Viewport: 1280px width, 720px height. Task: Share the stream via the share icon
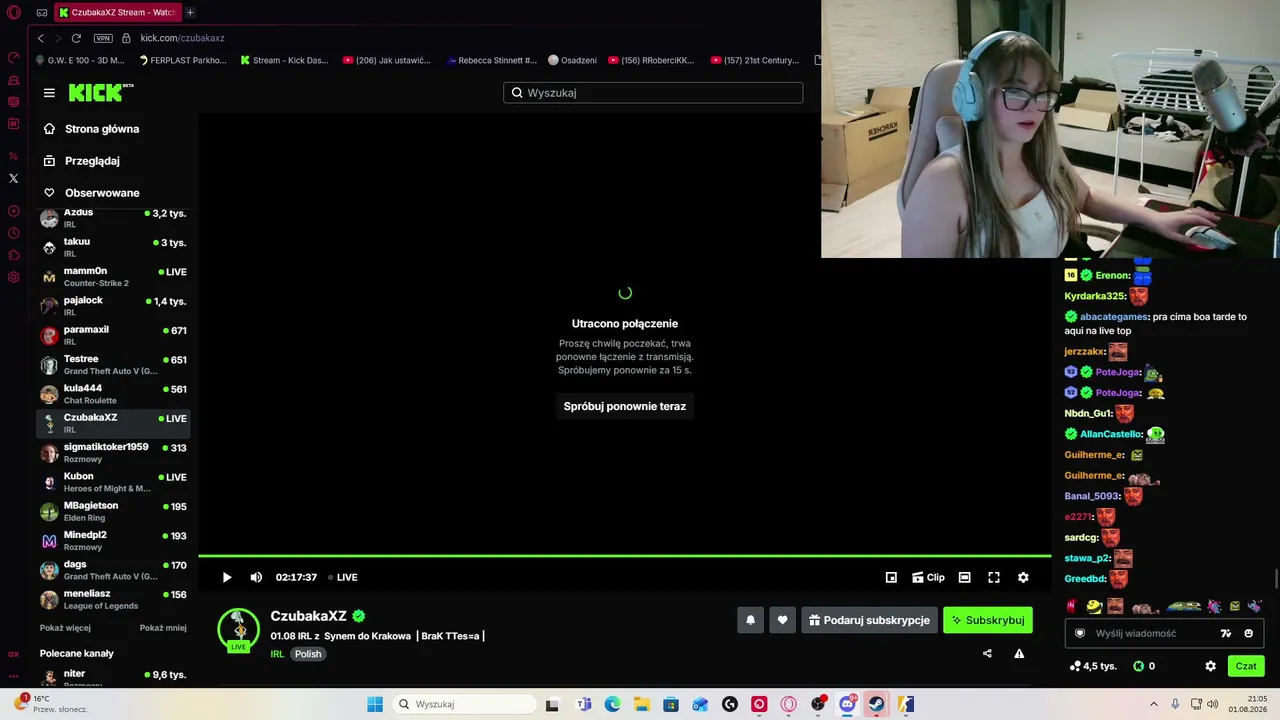987,654
